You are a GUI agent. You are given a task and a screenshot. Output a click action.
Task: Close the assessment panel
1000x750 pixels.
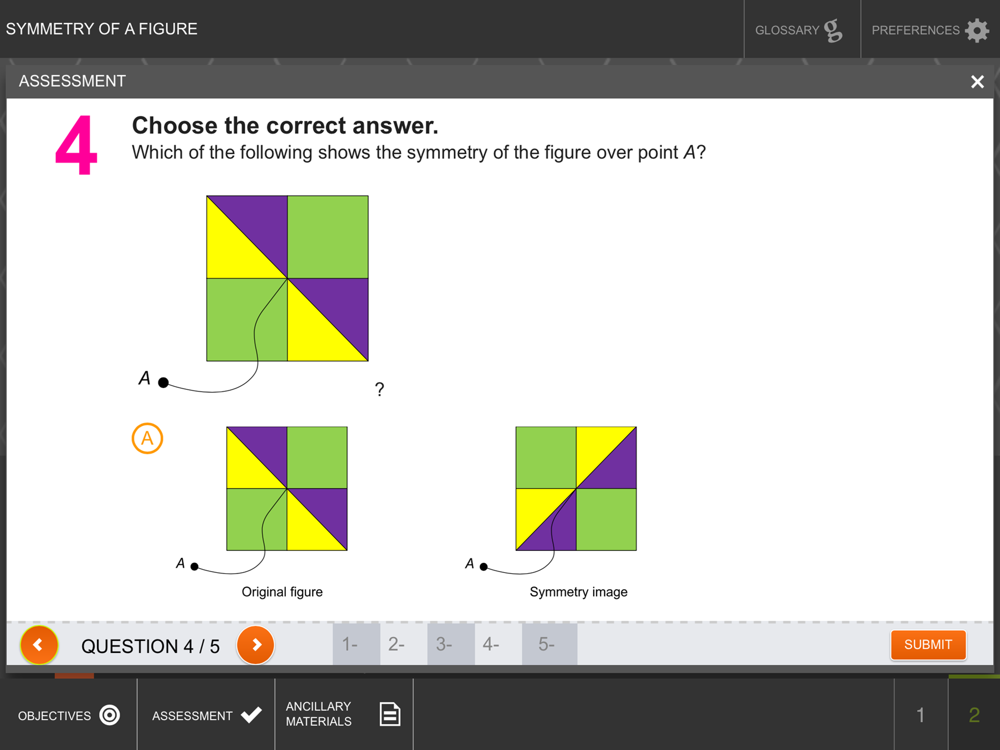pos(977,82)
